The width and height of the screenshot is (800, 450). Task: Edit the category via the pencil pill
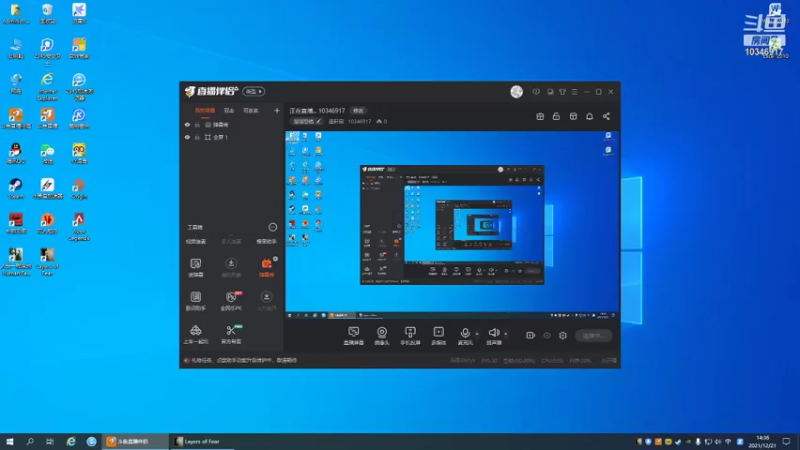click(307, 121)
